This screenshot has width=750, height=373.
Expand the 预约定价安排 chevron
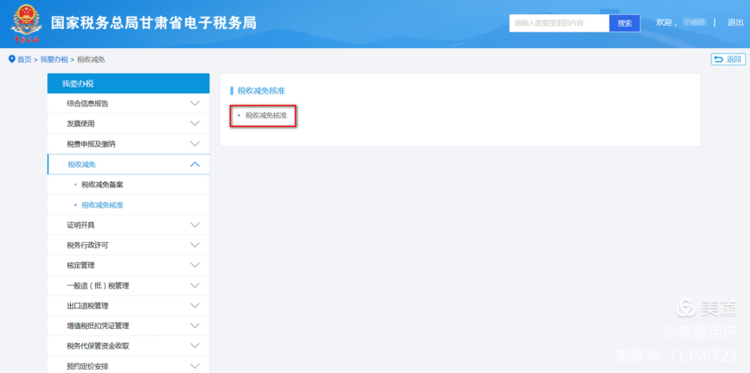point(195,366)
